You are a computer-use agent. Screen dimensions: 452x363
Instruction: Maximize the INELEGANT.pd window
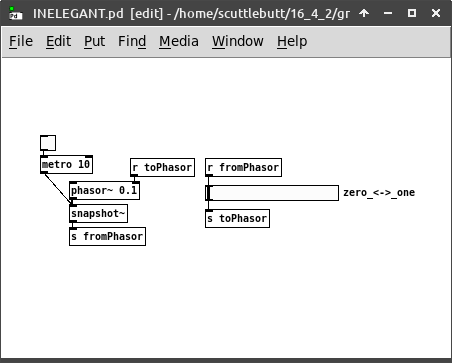(x=412, y=13)
